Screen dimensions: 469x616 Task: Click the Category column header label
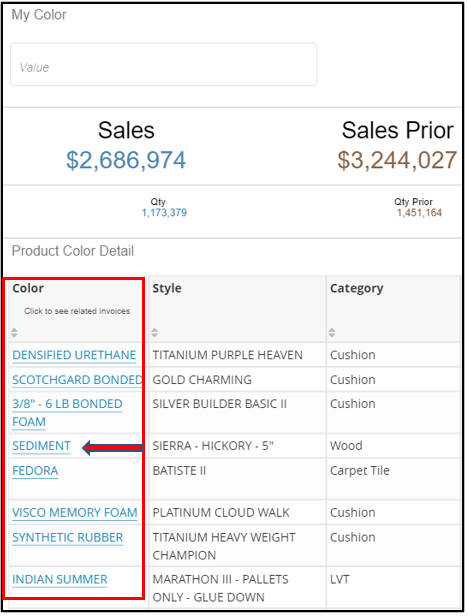pos(357,288)
